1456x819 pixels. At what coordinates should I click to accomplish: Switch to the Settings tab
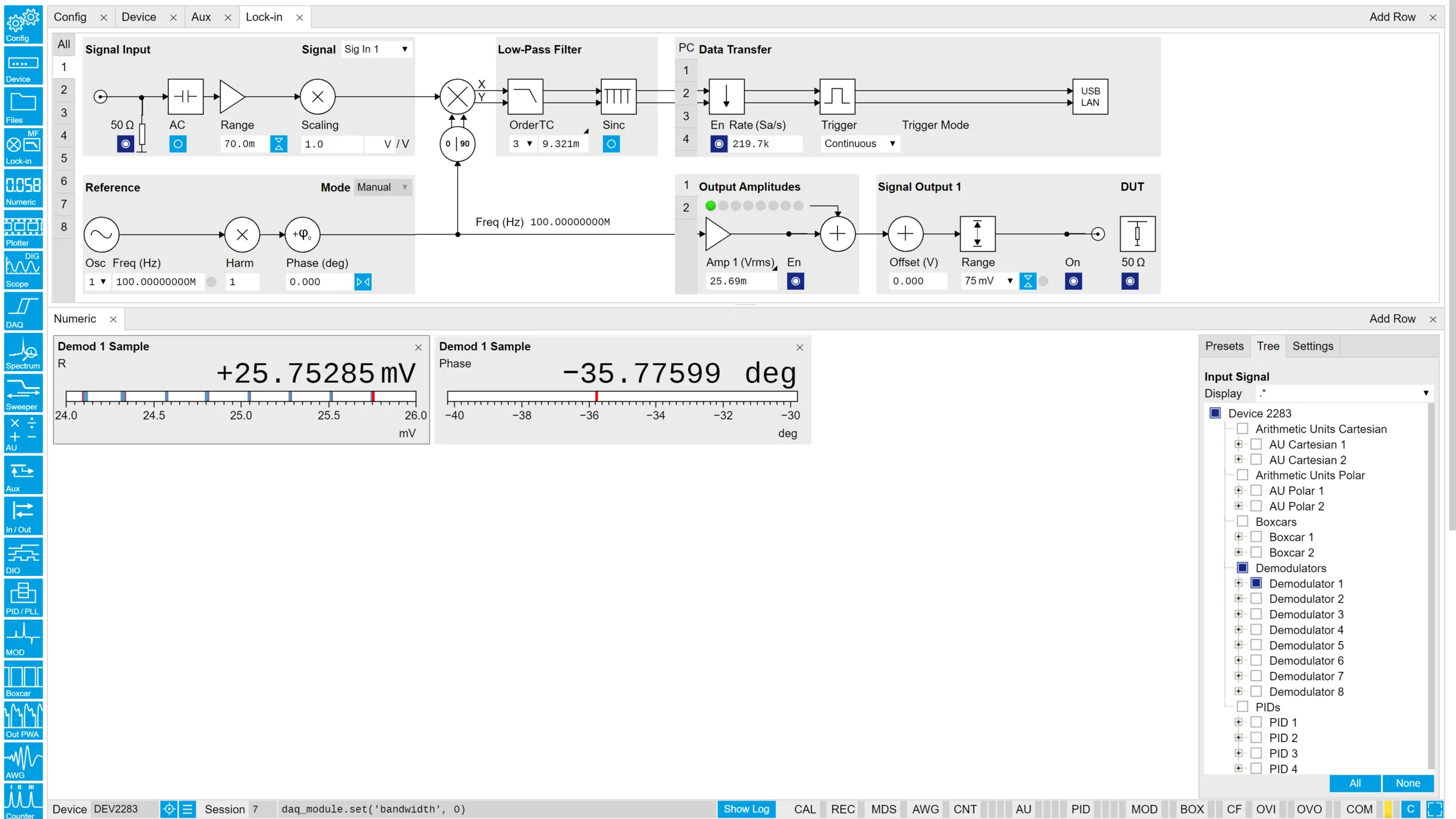coord(1313,346)
